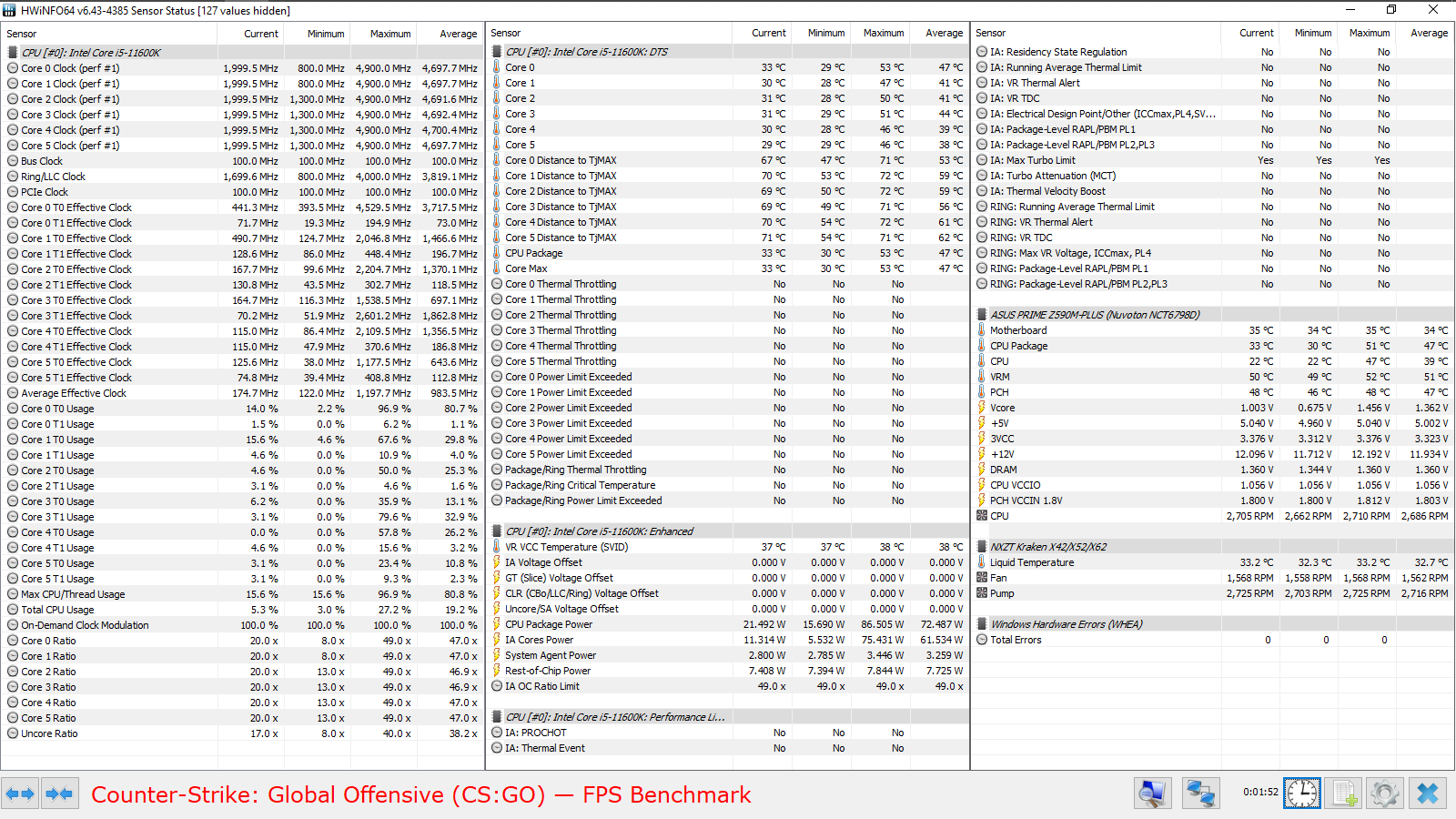The height and width of the screenshot is (819, 1456).
Task: Select the PCIe Clock row
Action: pos(243,192)
